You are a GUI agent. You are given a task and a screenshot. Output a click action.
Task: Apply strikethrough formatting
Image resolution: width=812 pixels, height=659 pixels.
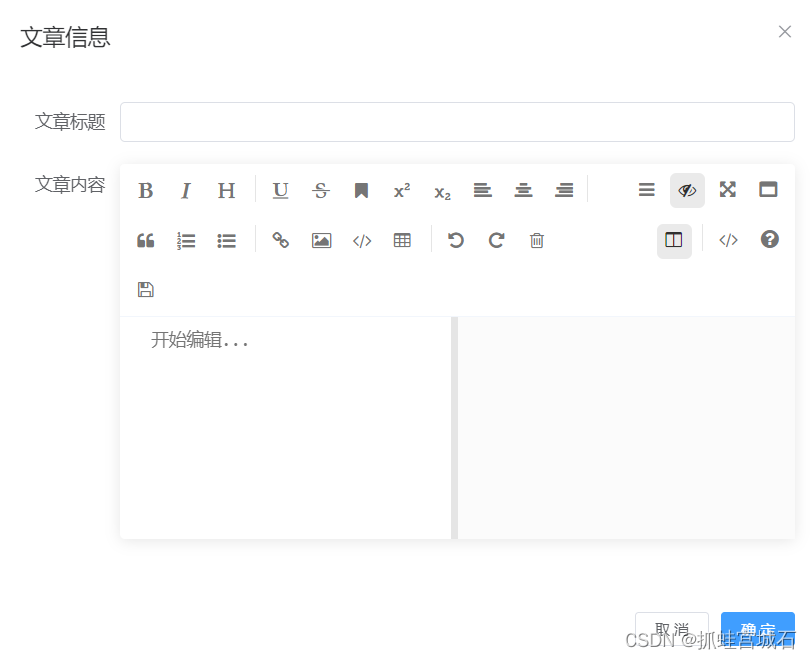pyautogui.click(x=321, y=190)
